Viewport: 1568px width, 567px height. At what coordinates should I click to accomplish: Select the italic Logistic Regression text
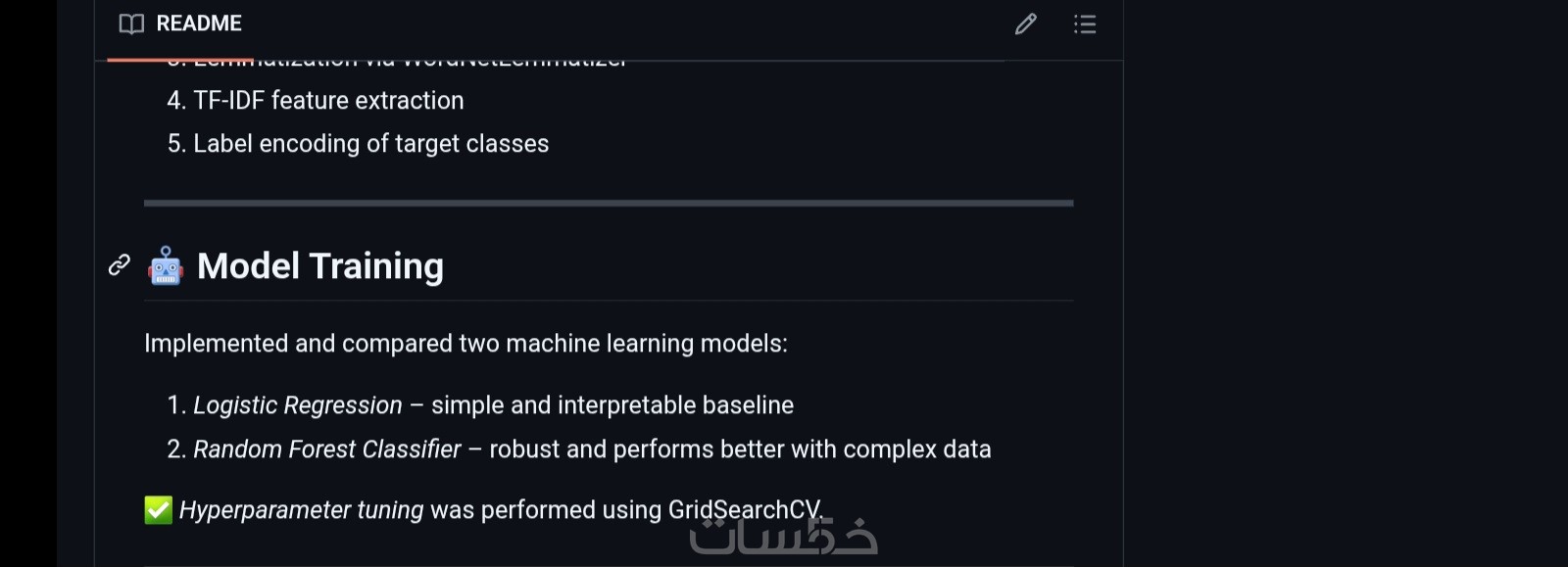[297, 405]
